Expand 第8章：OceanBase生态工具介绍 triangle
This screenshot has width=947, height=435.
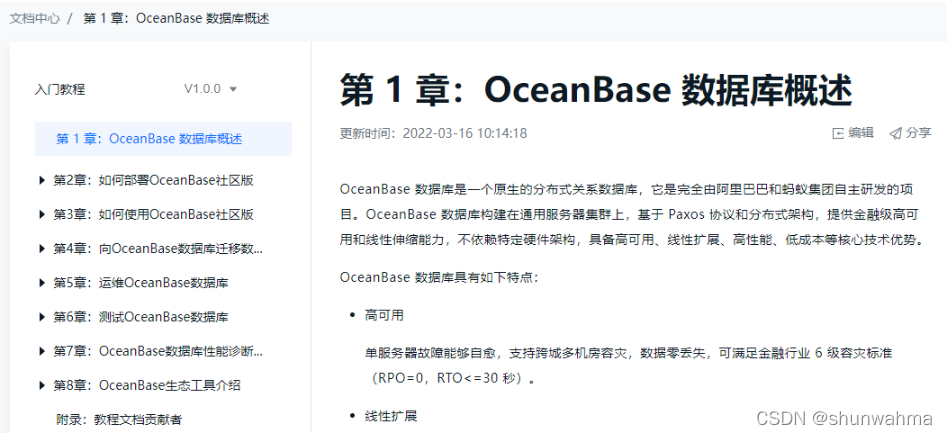pyautogui.click(x=42, y=385)
